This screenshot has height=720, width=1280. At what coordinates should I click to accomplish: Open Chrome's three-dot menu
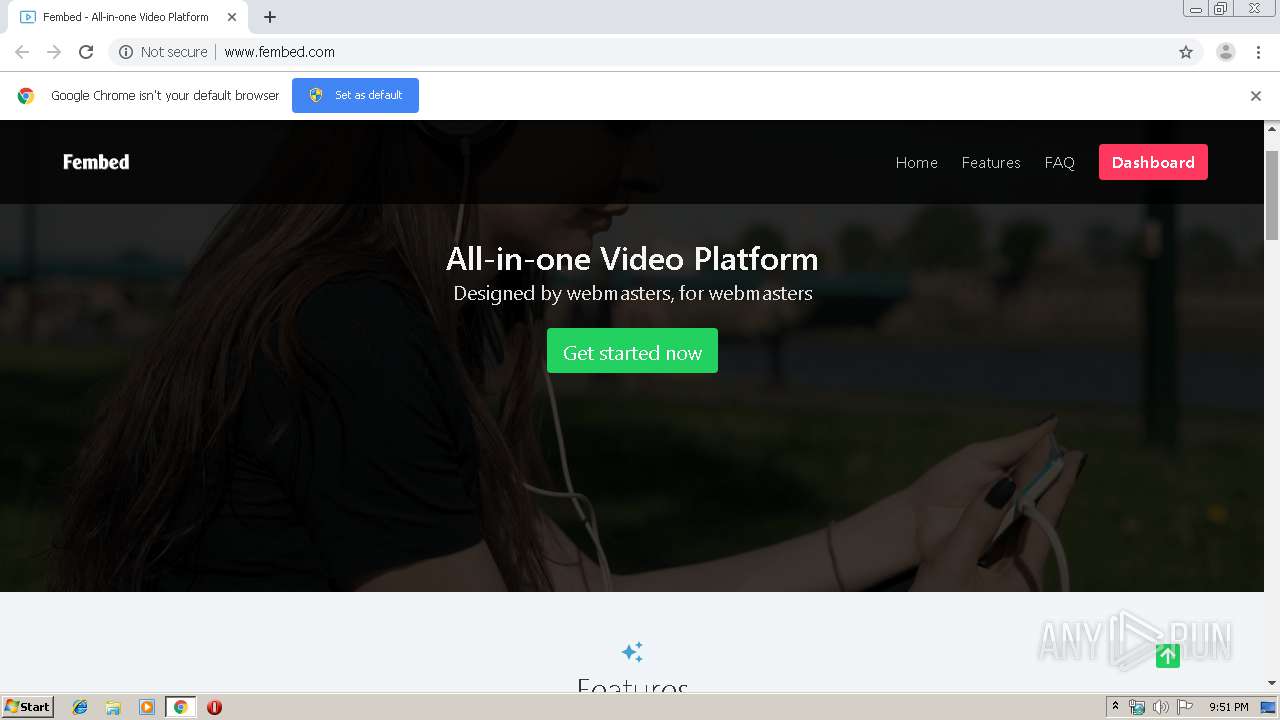click(1258, 52)
